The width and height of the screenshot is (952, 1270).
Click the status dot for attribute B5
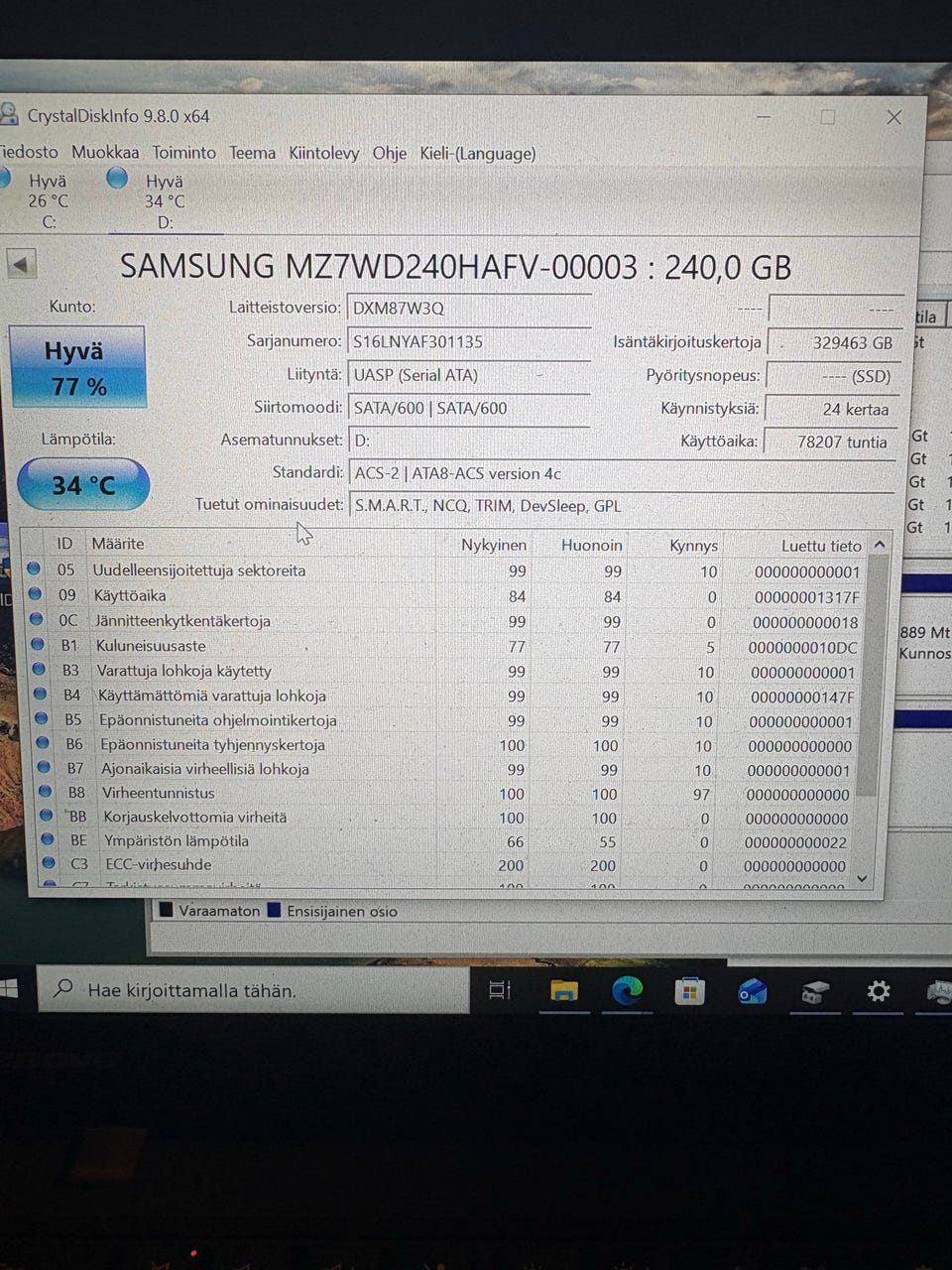(41, 717)
